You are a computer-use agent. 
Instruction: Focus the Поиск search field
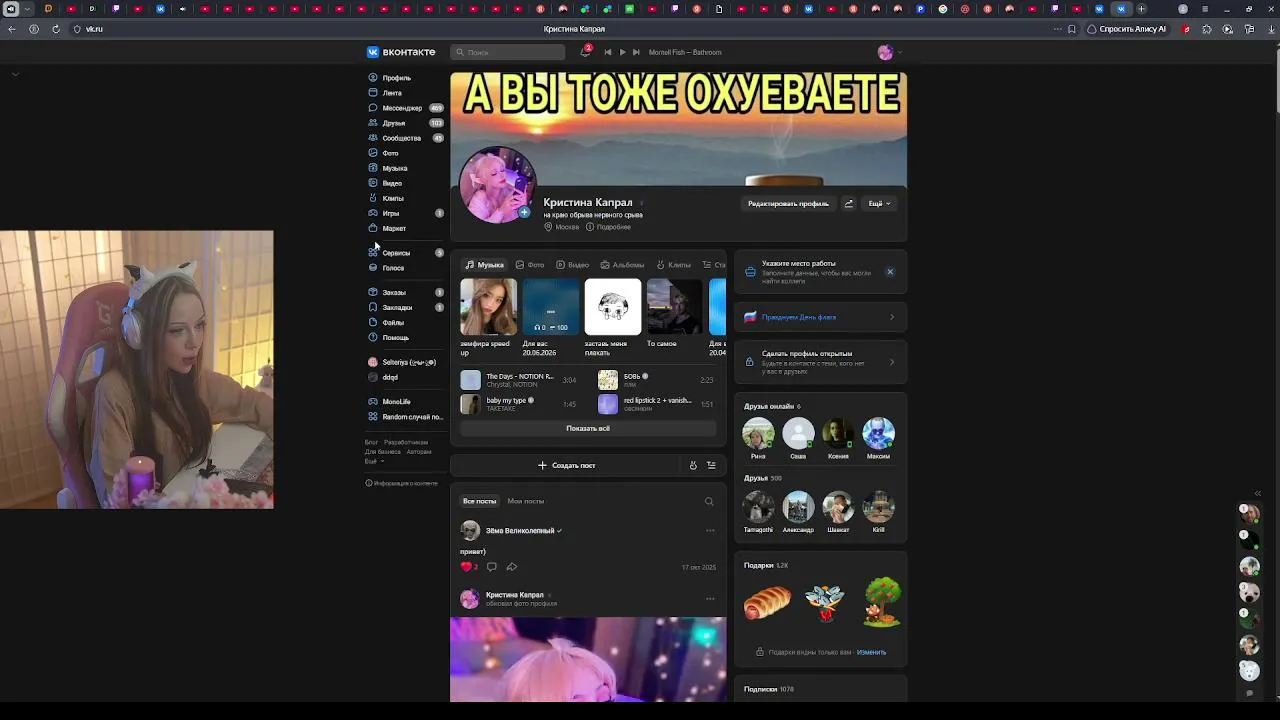click(x=508, y=52)
